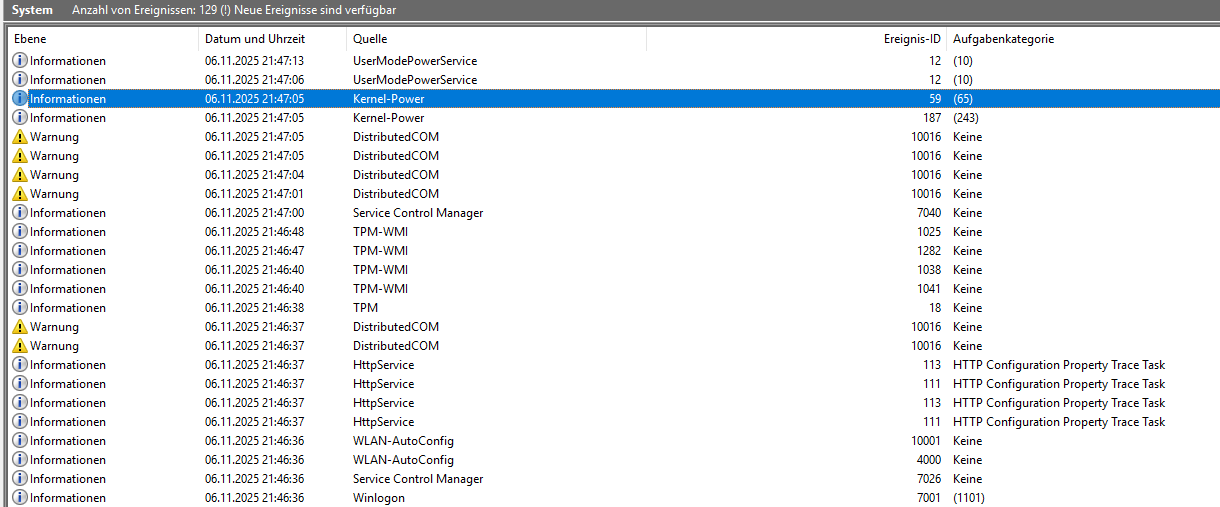Select the timestamp 06.11.2025 21:46:47
Viewport: 1220px width, 507px height.
pos(255,251)
